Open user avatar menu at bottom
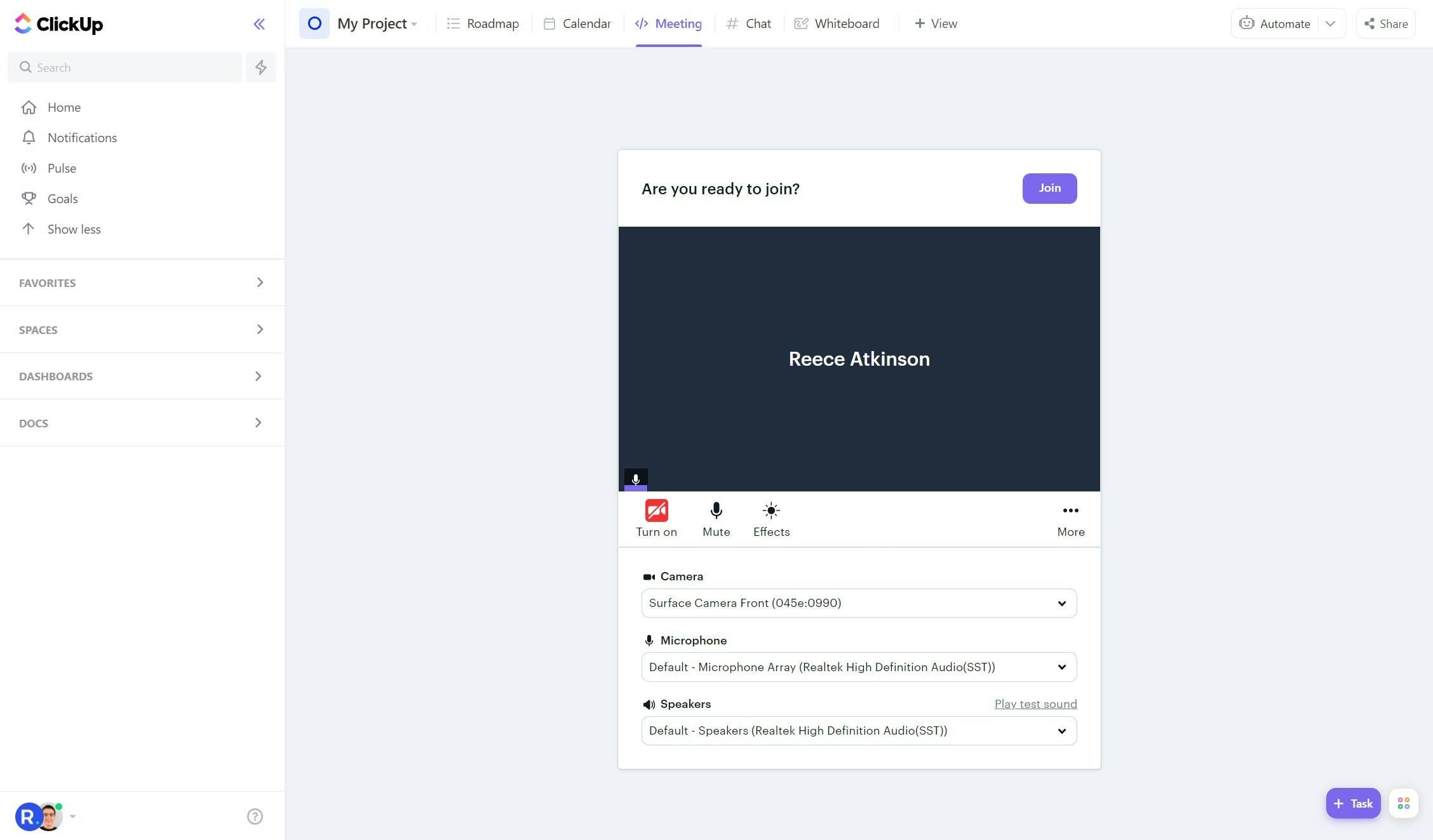The height and width of the screenshot is (840, 1433). pyautogui.click(x=44, y=817)
